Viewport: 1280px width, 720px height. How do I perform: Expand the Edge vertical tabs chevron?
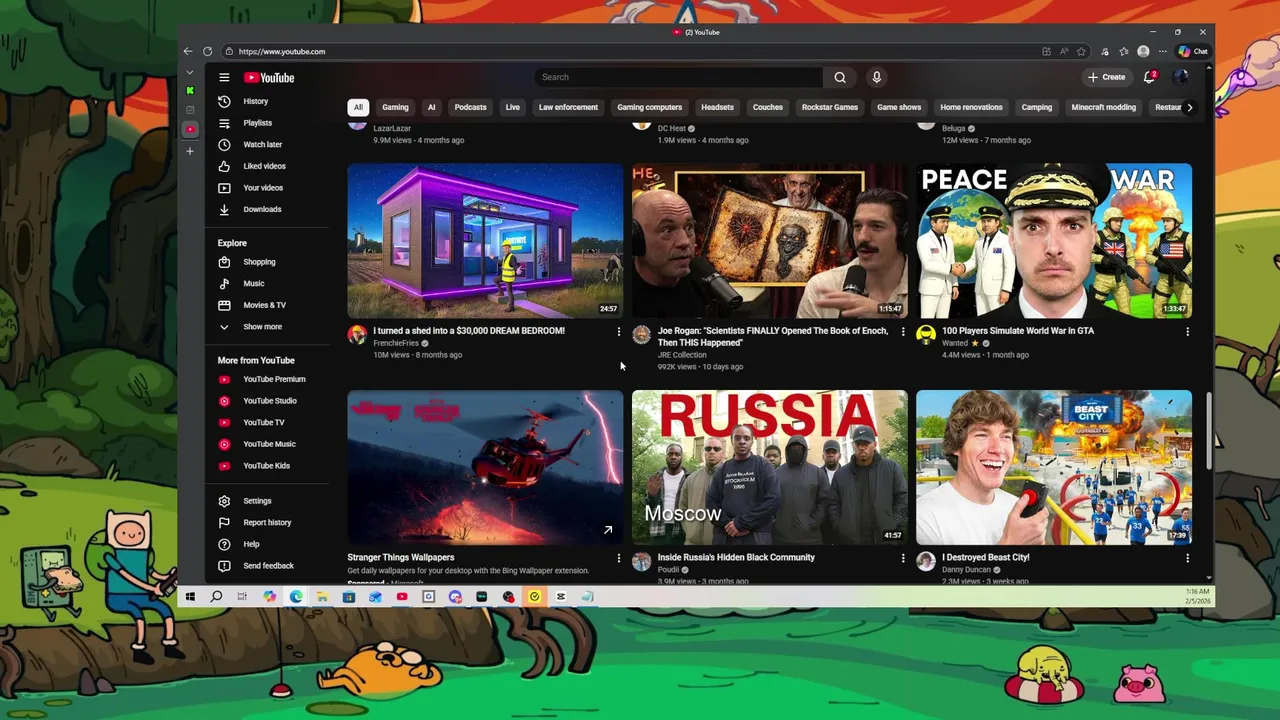189,72
